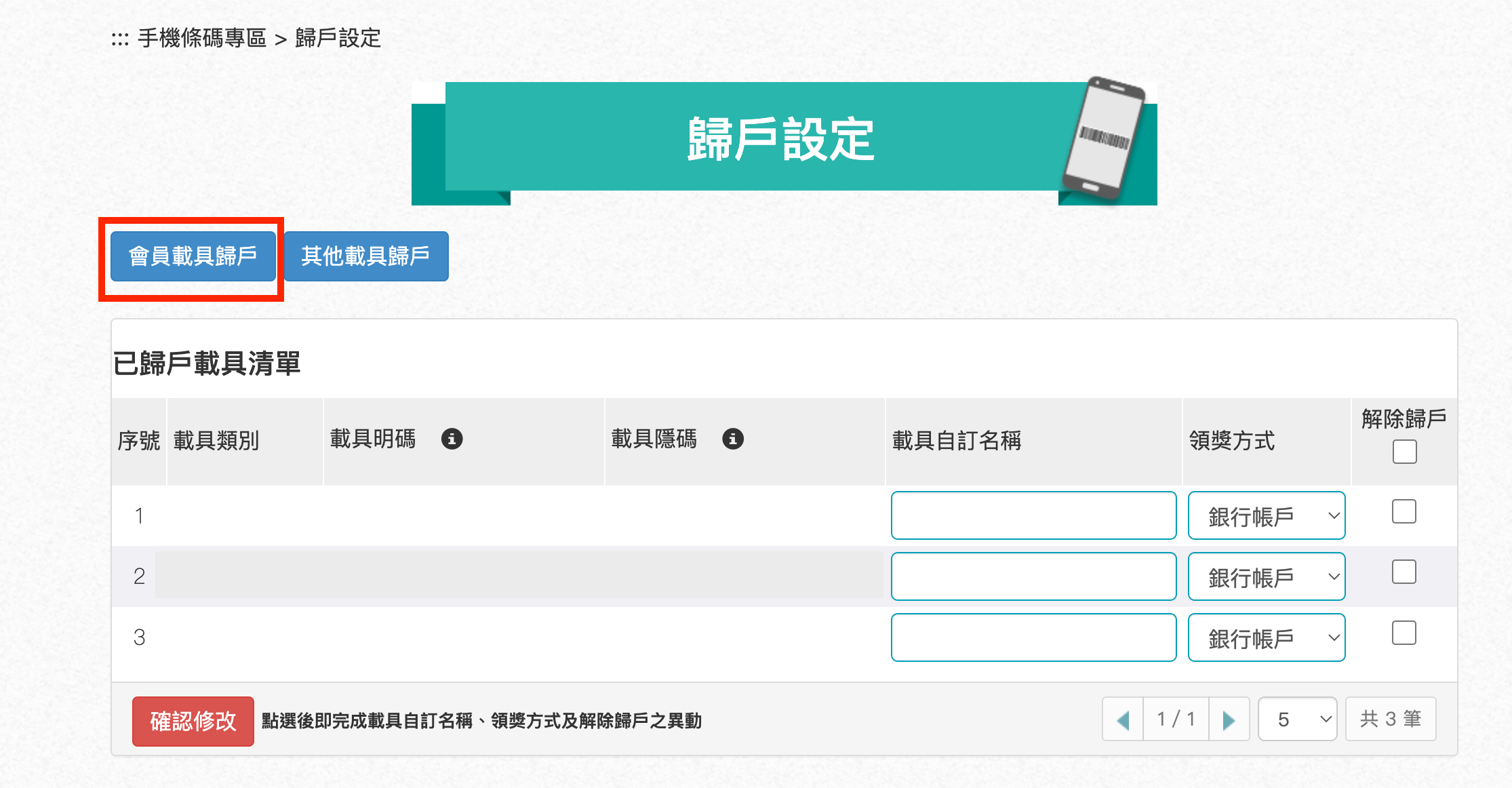1512x788 pixels.
Task: Click the phone barcode banner image
Action: [784, 141]
